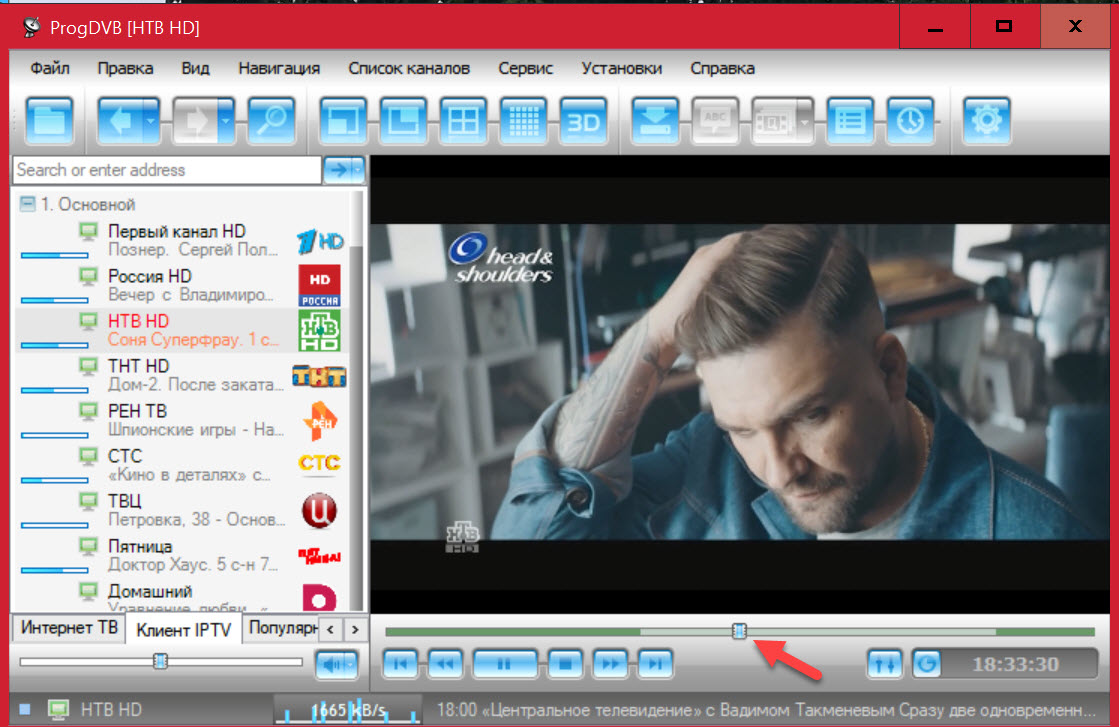Screen dimensions: 1119x727
Task: Click the timeshift seek slider handle
Action: [739, 631]
